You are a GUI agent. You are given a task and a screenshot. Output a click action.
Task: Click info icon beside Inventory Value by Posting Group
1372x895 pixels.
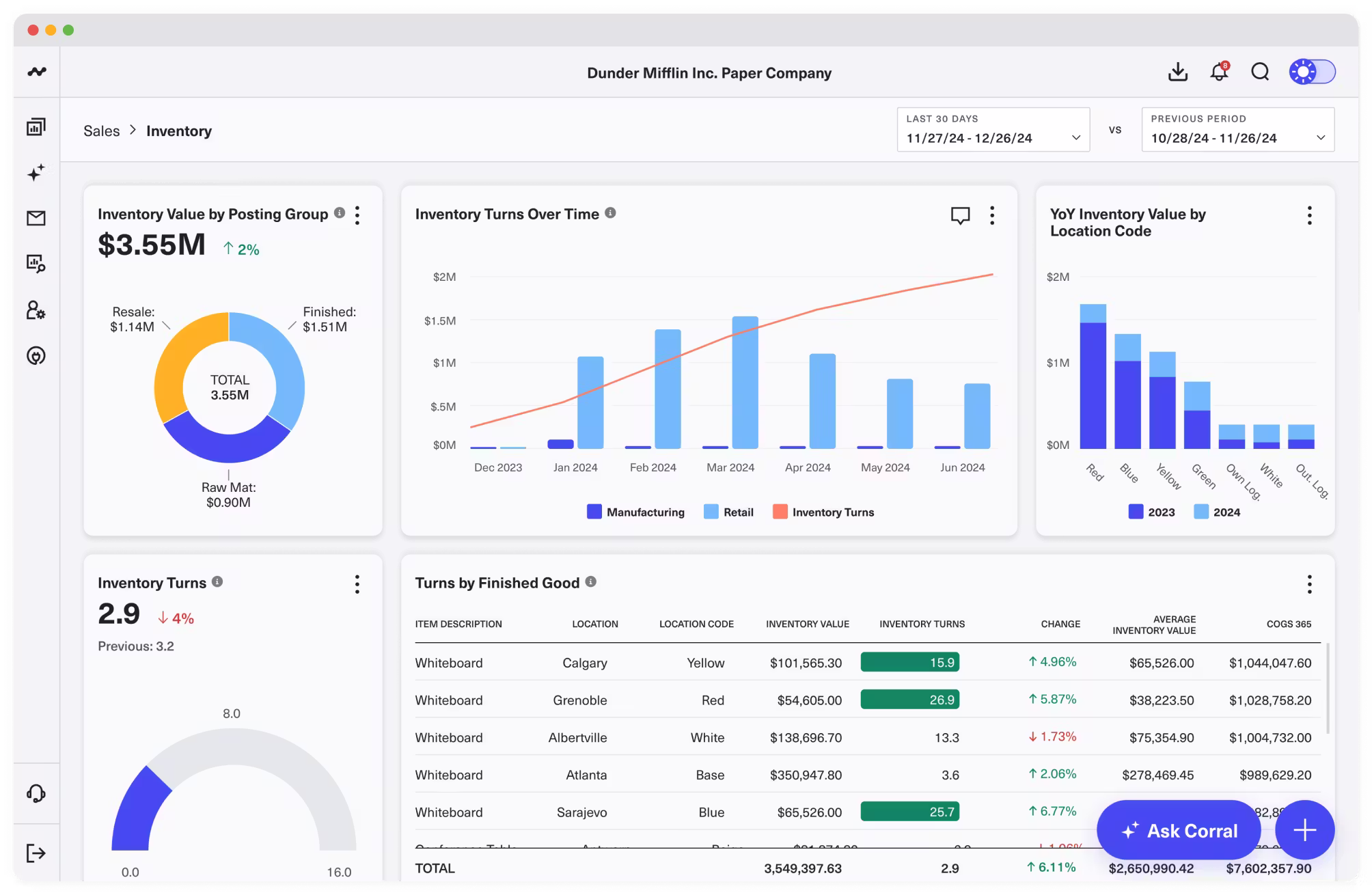tap(340, 212)
